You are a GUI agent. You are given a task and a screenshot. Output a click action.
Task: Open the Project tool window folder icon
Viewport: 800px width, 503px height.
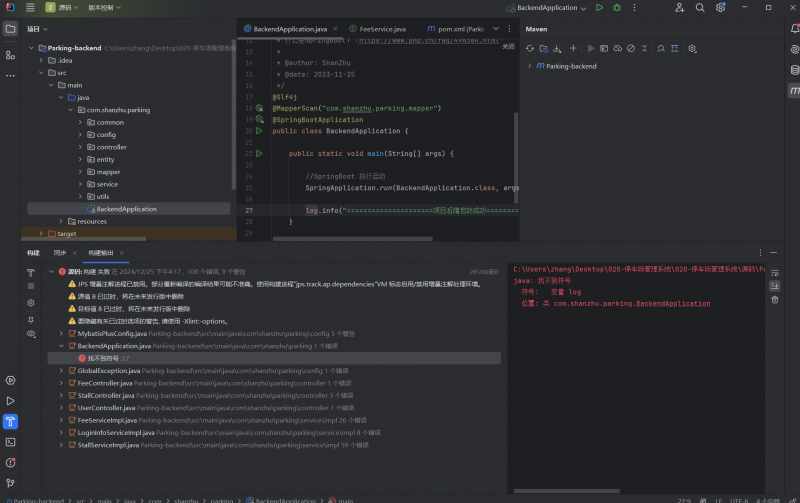(x=10, y=29)
